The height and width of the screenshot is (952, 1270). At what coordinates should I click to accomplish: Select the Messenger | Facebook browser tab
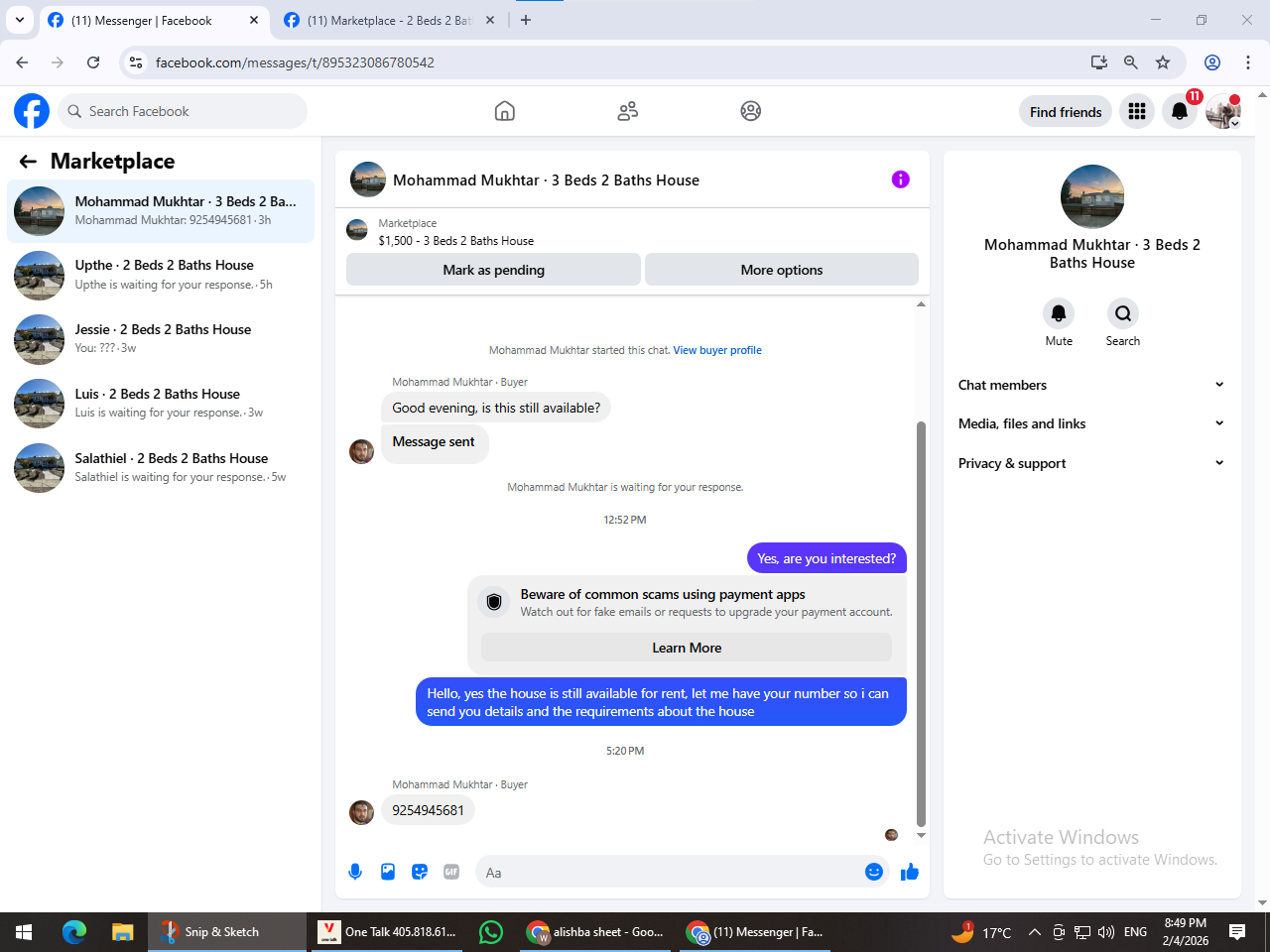click(154, 20)
